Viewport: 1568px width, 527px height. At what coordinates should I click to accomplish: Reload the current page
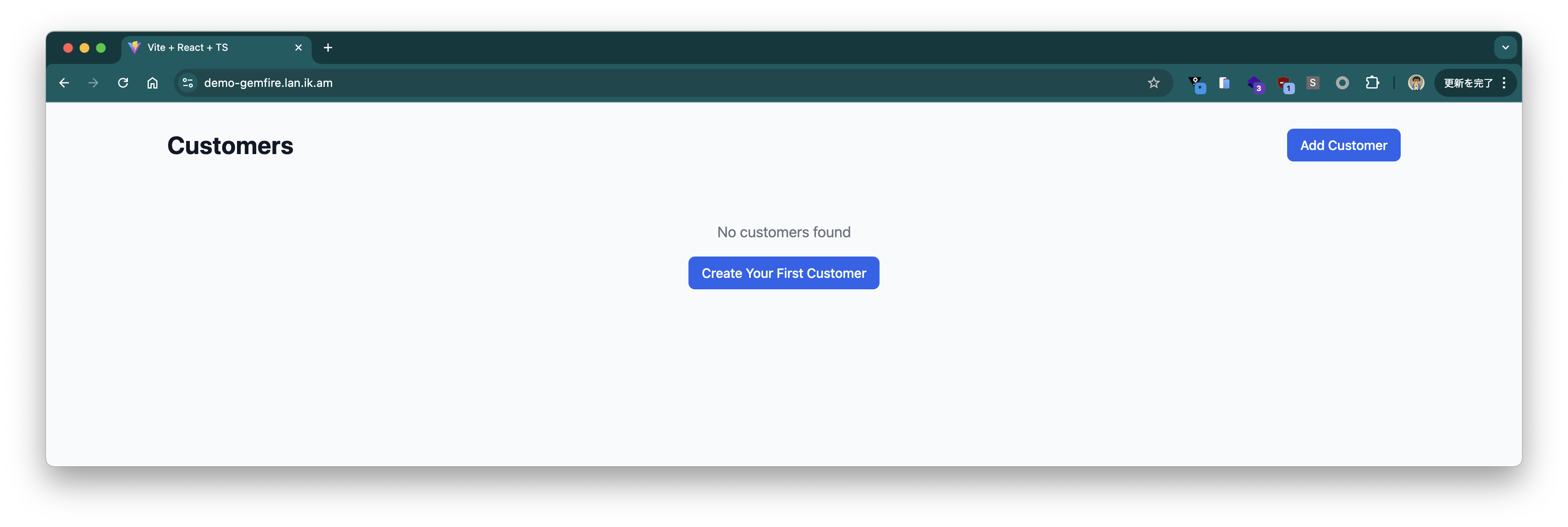point(123,83)
